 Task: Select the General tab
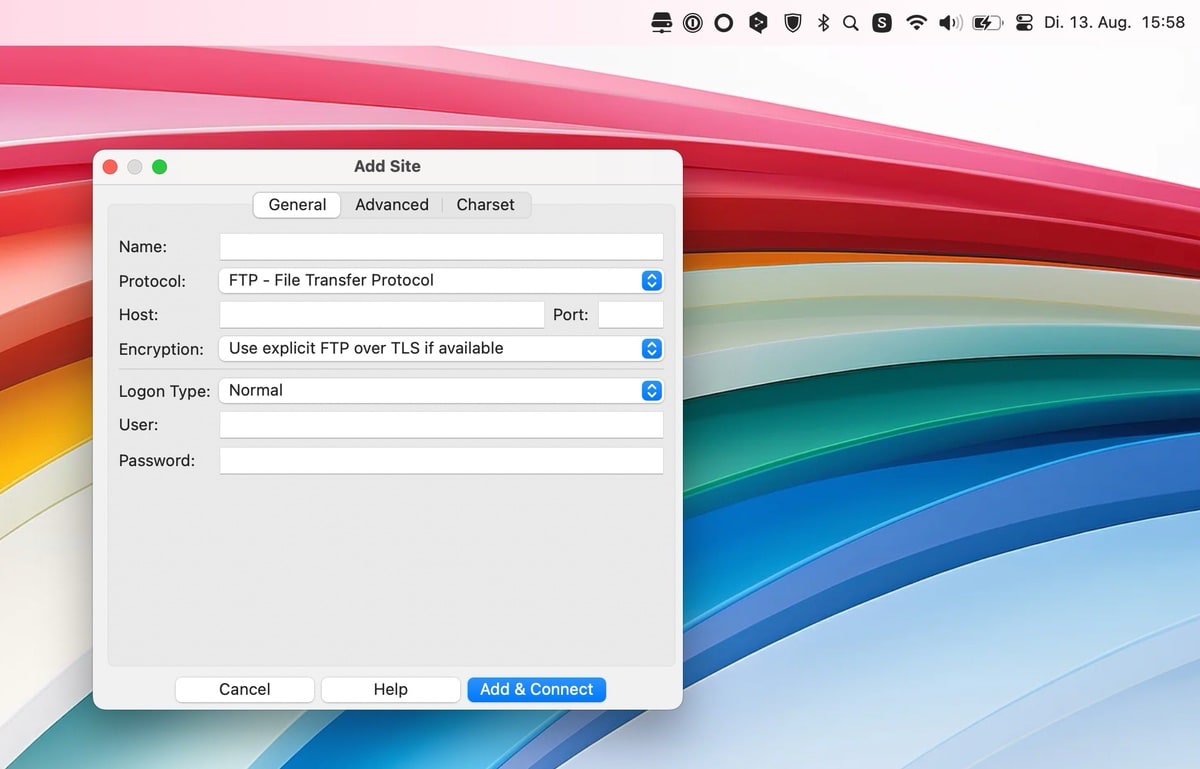(296, 205)
